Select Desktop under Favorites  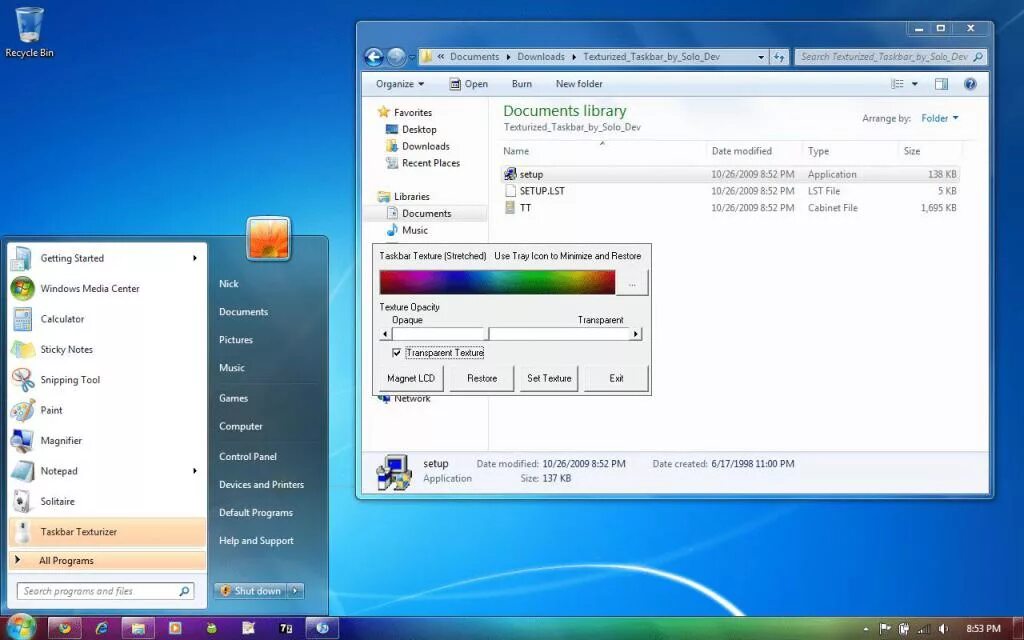411,129
